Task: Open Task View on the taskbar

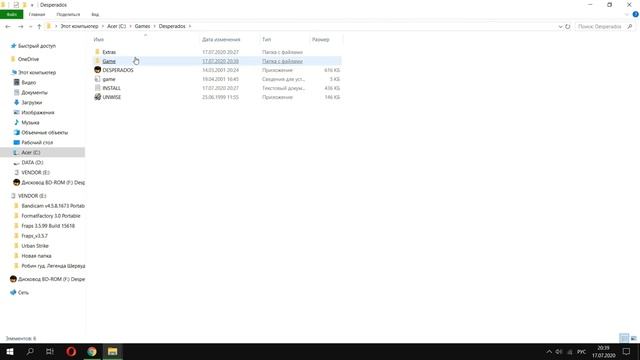Action: pos(50,351)
